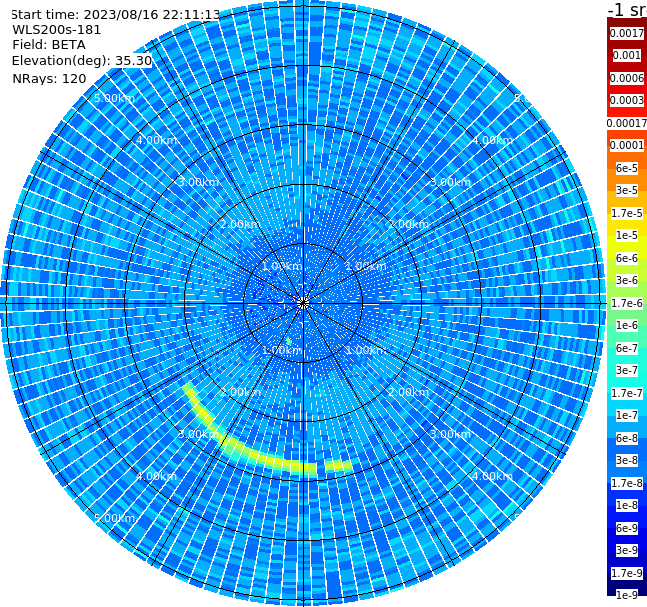Image resolution: width=647 pixels, height=607 pixels.
Task: Click the 1.7e-5 colorbar value
Action: 627,213
